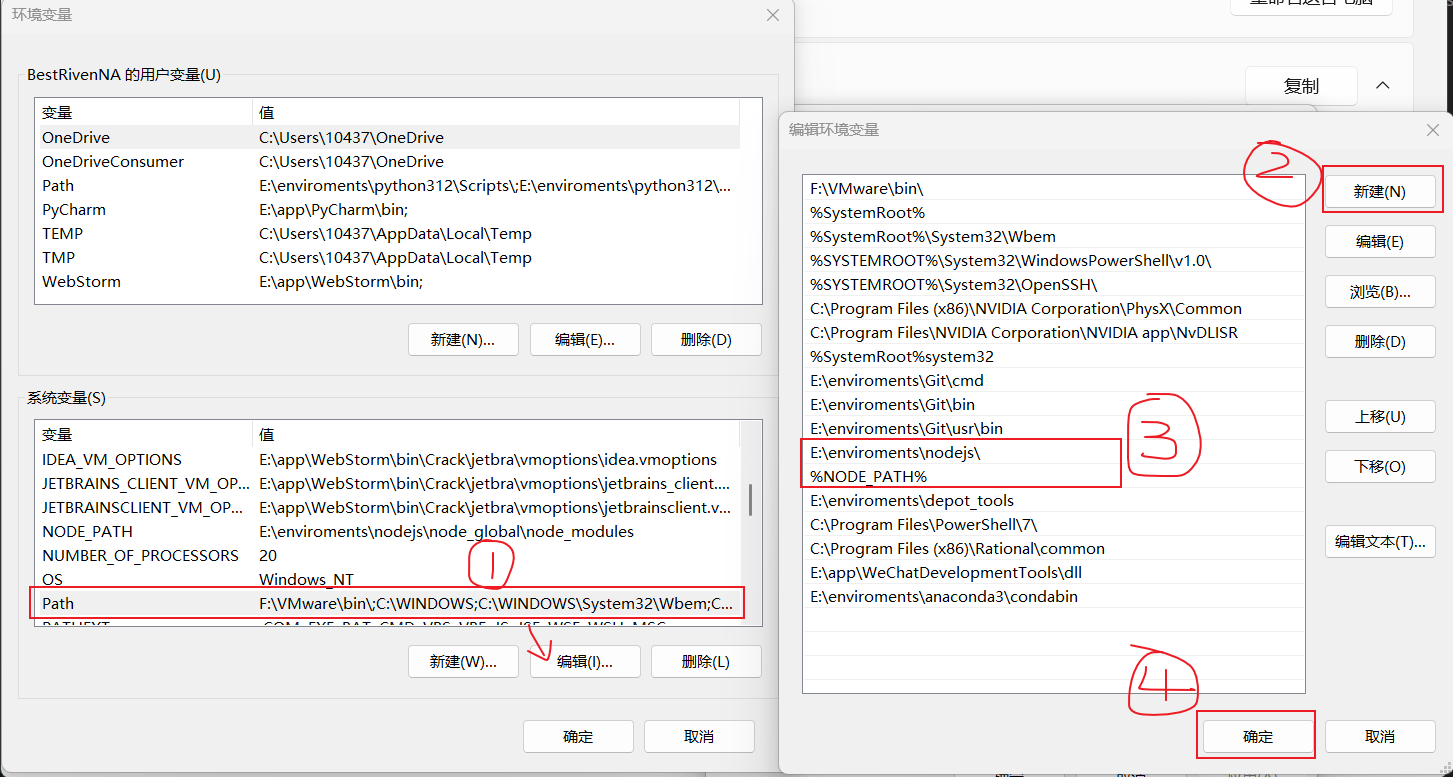Collapse the panel with the chevron beside 复制

point(1382,85)
